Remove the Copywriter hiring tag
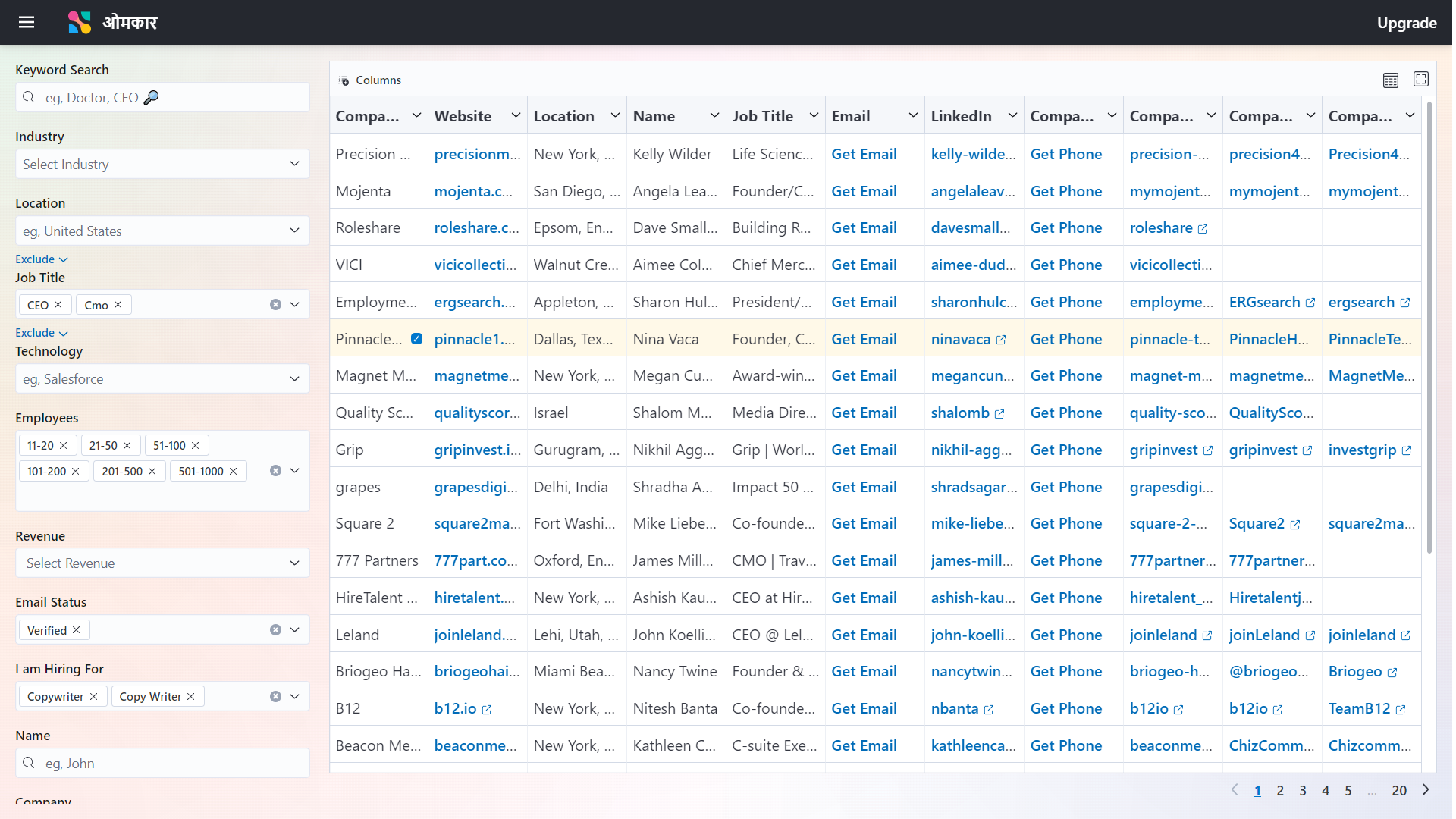 tap(94, 696)
